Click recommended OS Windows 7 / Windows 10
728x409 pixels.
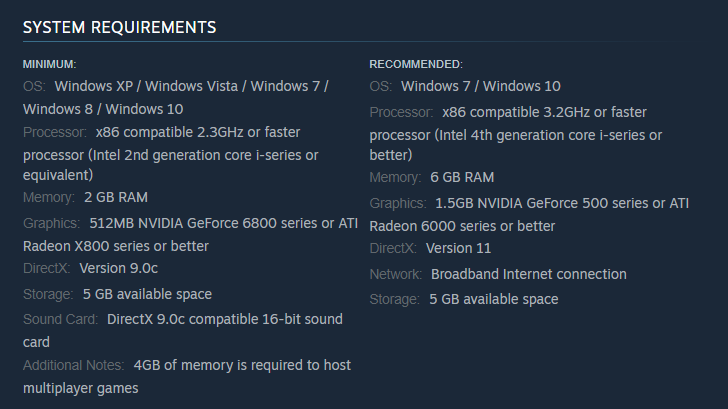point(481,86)
